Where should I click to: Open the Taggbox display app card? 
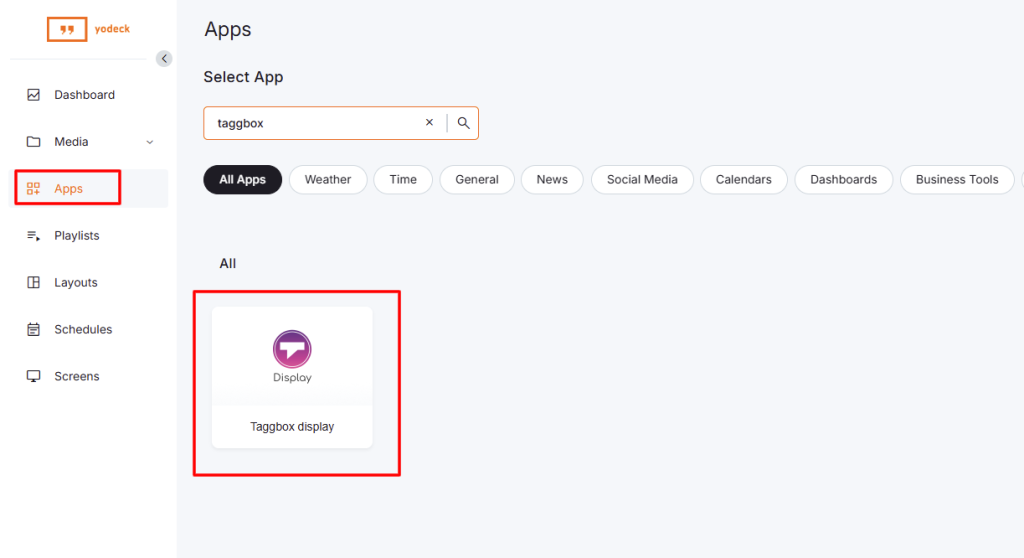tap(292, 377)
